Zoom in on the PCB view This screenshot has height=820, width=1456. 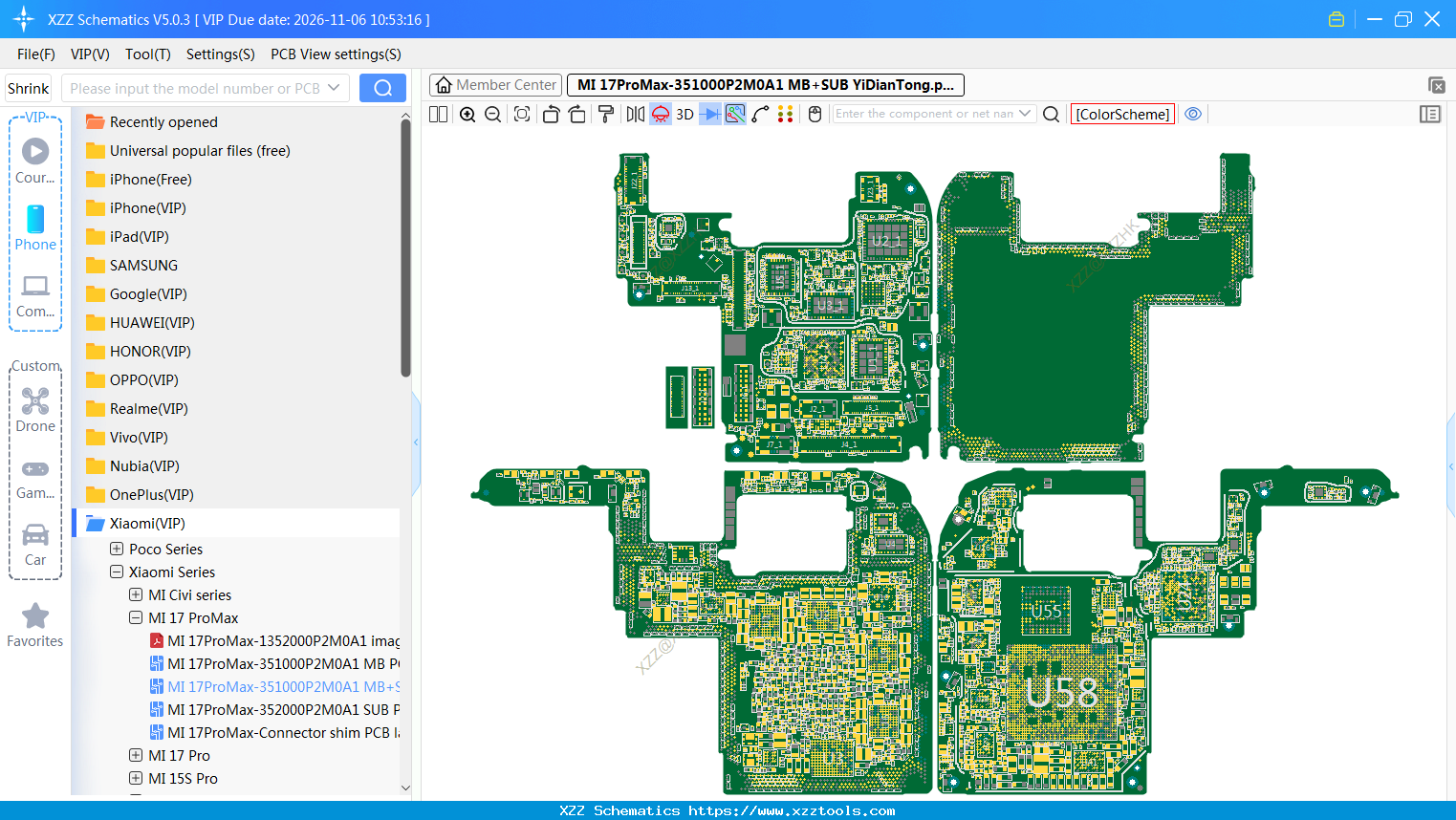click(467, 114)
